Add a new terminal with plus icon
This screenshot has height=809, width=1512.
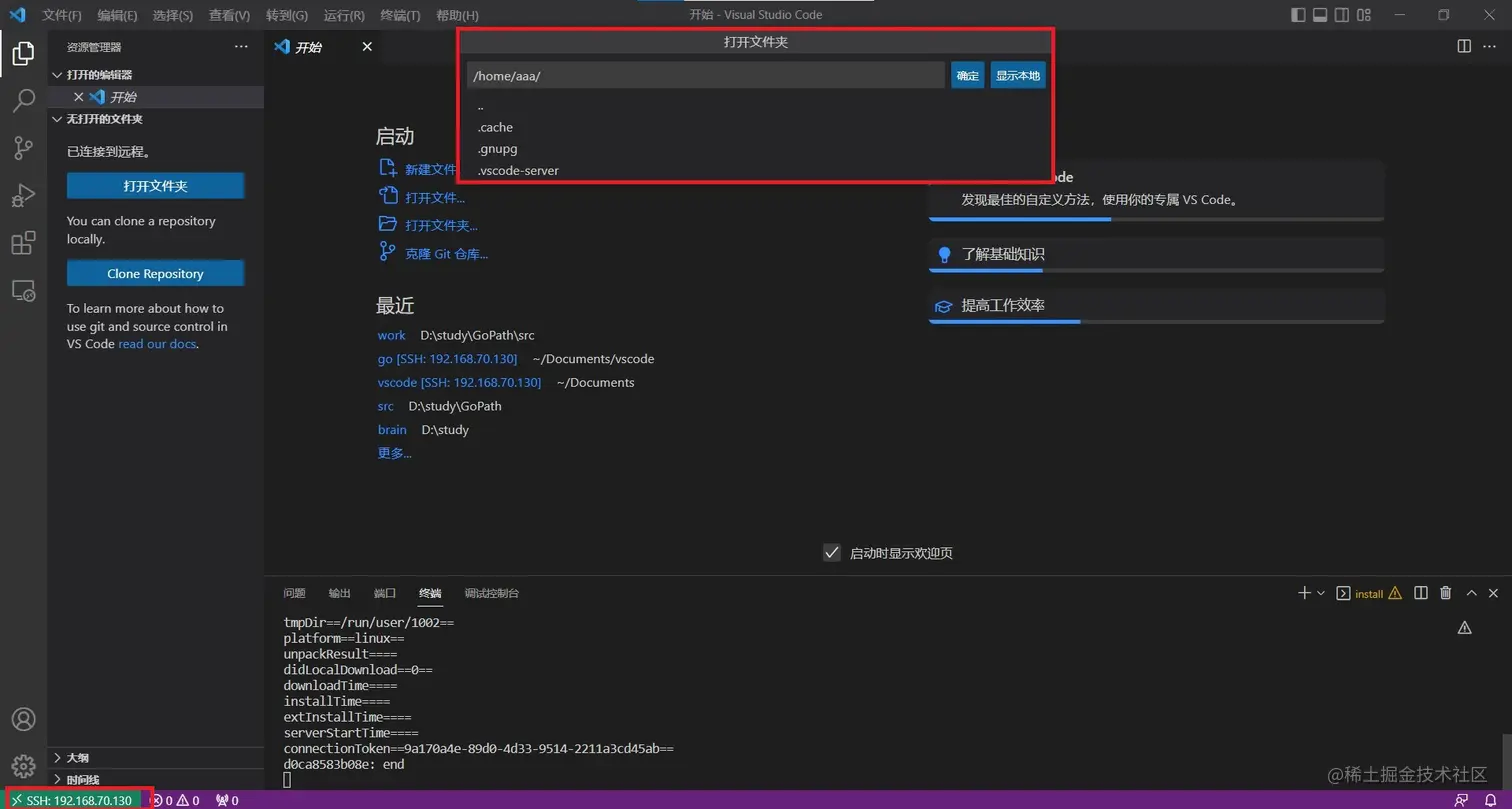coord(1304,593)
